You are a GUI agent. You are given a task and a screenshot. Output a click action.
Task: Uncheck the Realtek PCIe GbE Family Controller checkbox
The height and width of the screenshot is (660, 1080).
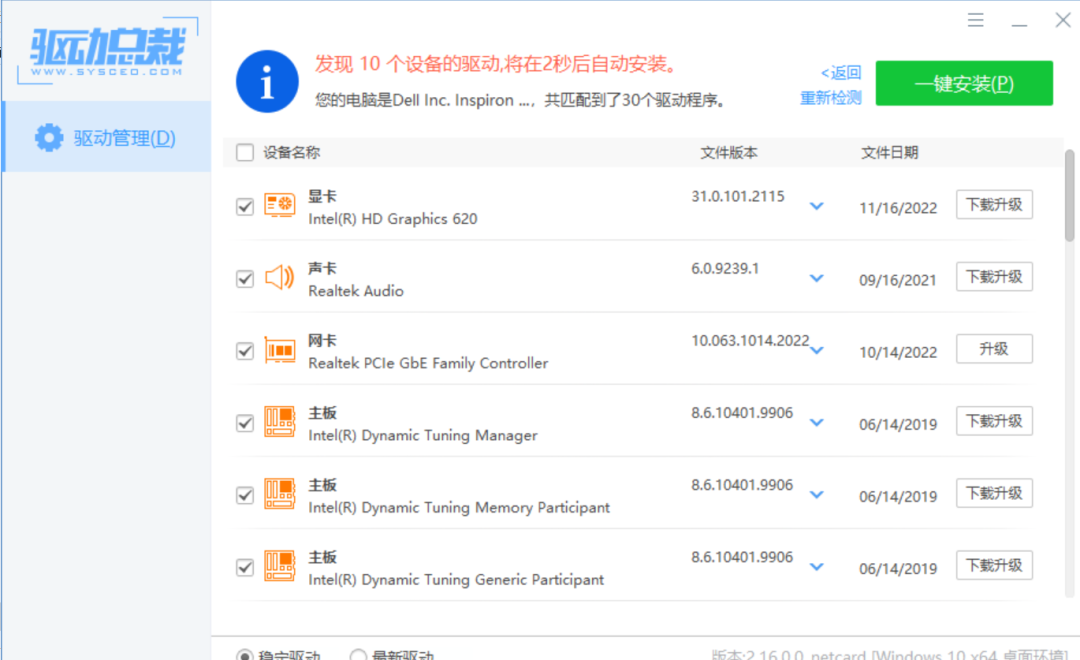coord(245,351)
